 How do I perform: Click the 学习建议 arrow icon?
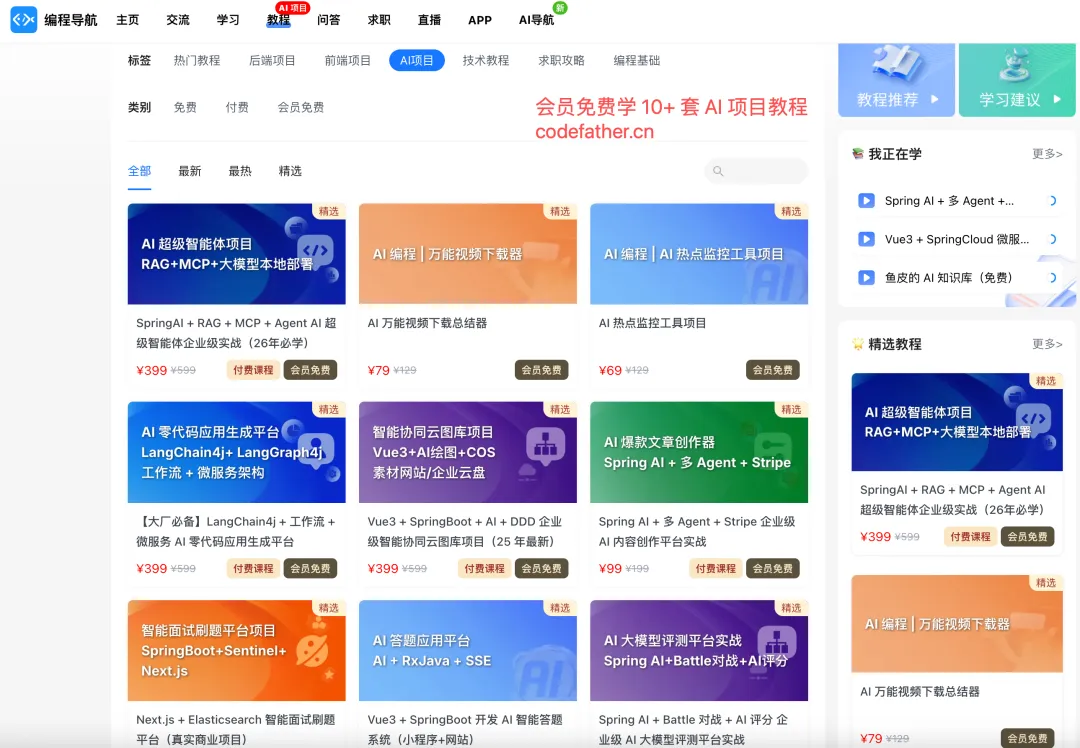(x=1057, y=99)
